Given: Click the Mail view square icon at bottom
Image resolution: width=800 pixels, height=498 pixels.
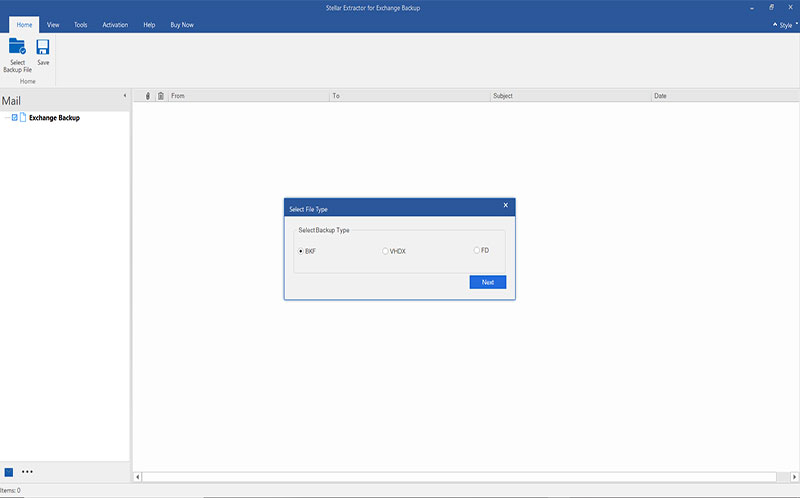Looking at the screenshot, I should click(x=9, y=472).
